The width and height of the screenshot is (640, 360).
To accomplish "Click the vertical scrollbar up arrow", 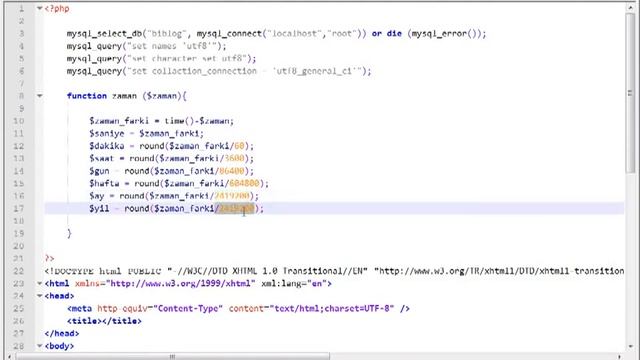I will (x=631, y=7).
